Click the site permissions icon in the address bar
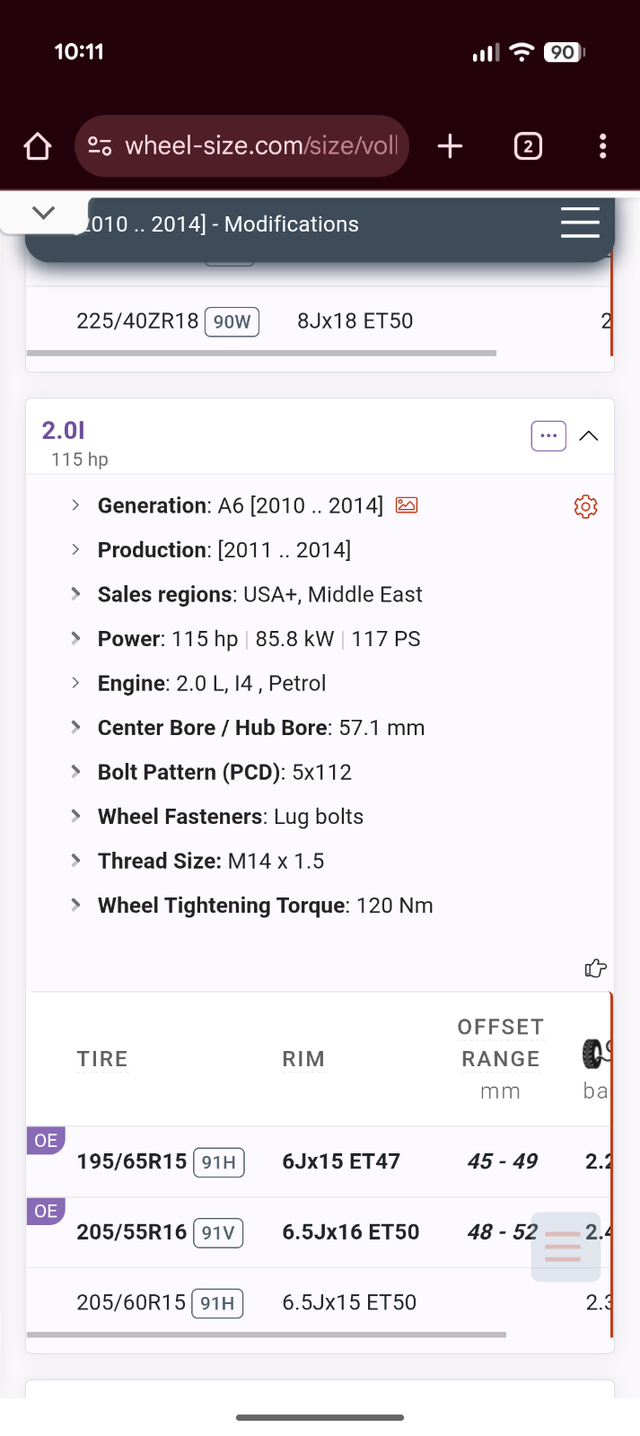Screen dimensions: 640x1436 [98, 146]
